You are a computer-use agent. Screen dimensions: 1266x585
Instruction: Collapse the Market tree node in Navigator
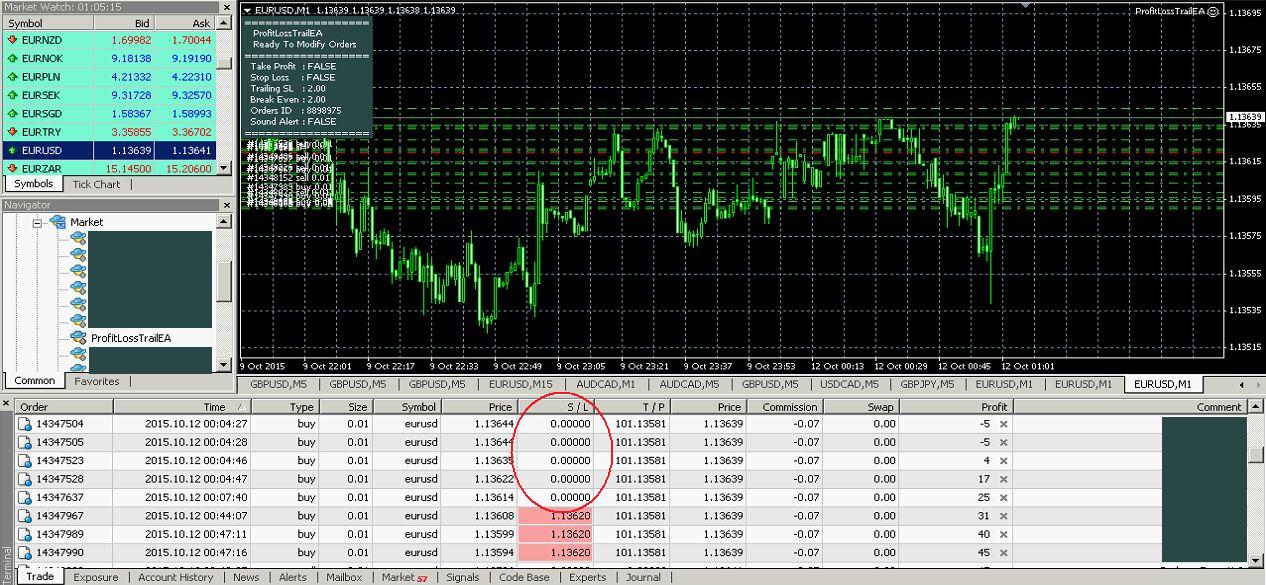click(x=38, y=222)
